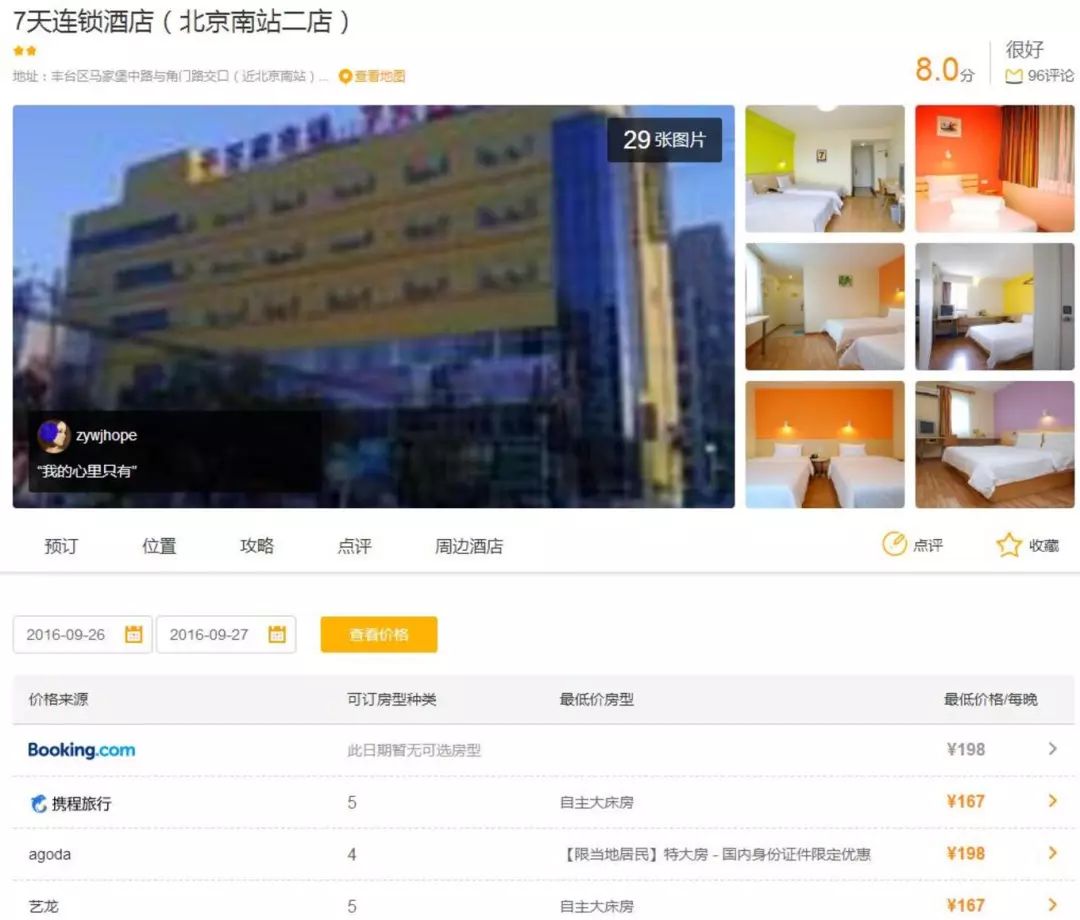Viewport: 1080px width, 920px height.
Task: Click the zywjhope user avatar
Action: [54, 436]
